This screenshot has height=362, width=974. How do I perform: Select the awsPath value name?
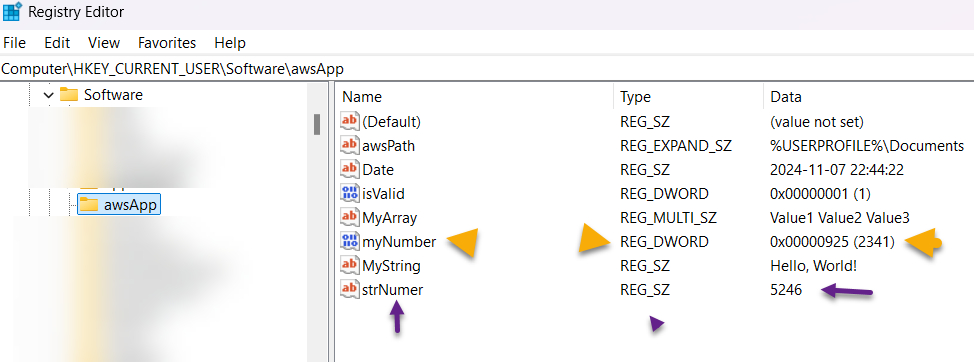(x=389, y=146)
